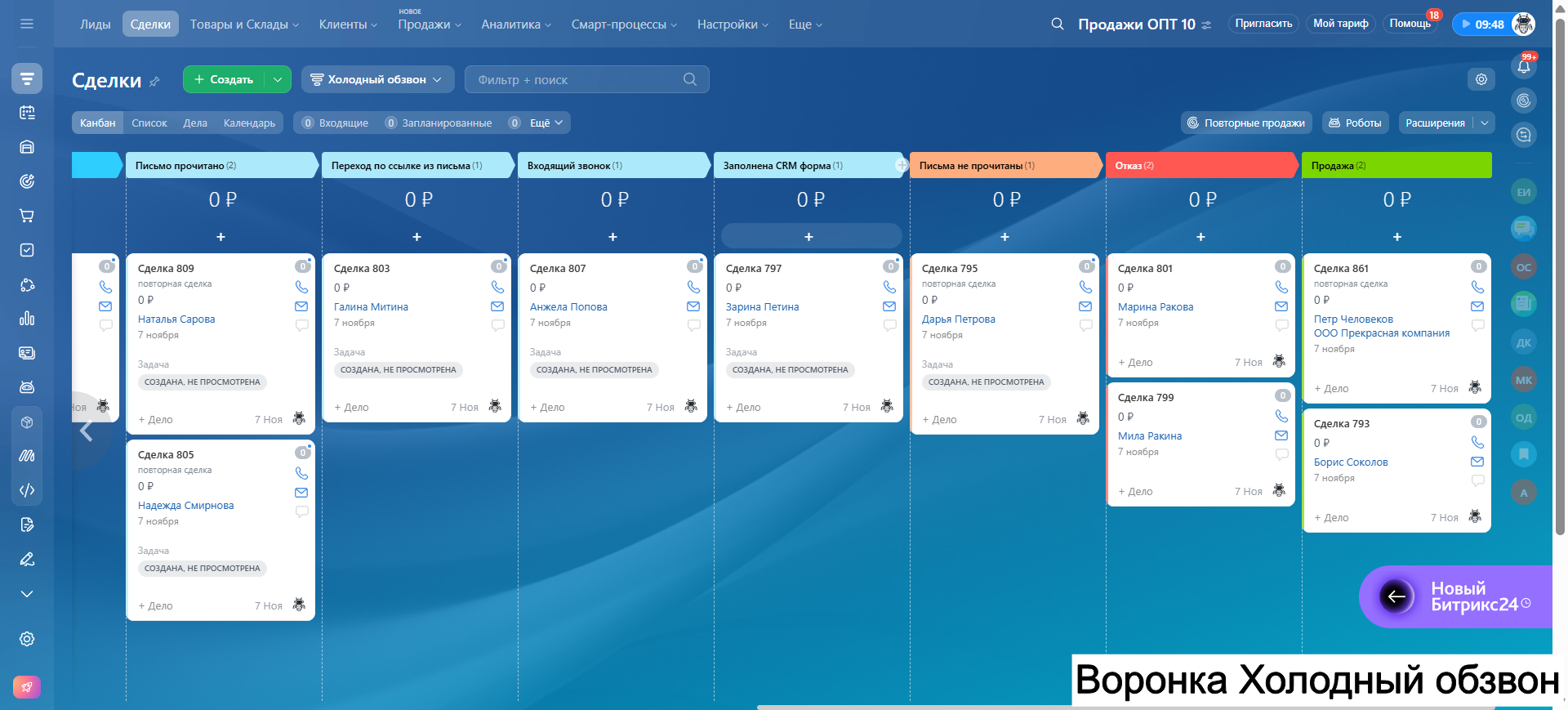The image size is (1568, 710).
Task: Click the МК avatar in right sidebar
Action: 1524,380
